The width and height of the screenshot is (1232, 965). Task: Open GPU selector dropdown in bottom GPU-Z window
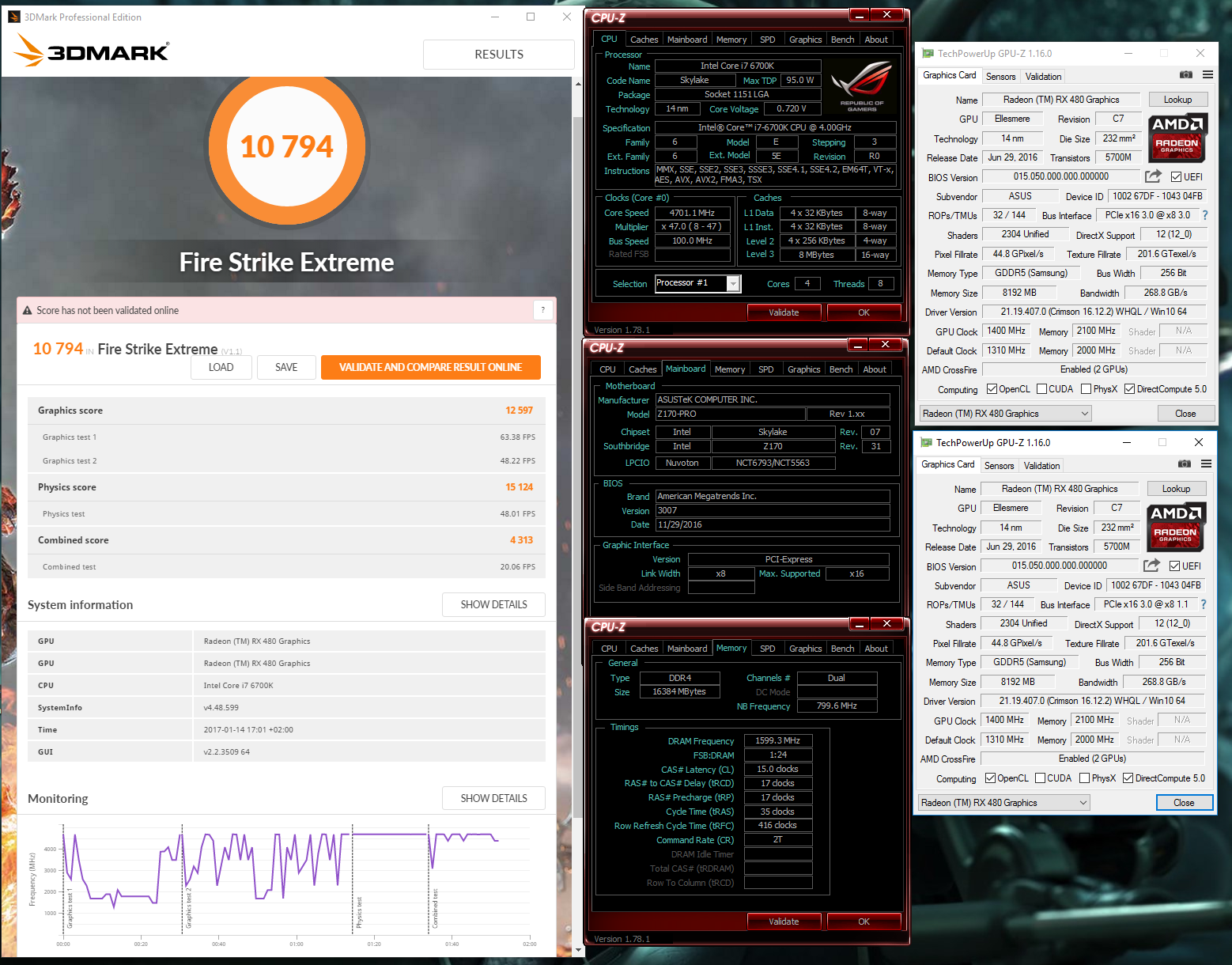click(x=1004, y=803)
